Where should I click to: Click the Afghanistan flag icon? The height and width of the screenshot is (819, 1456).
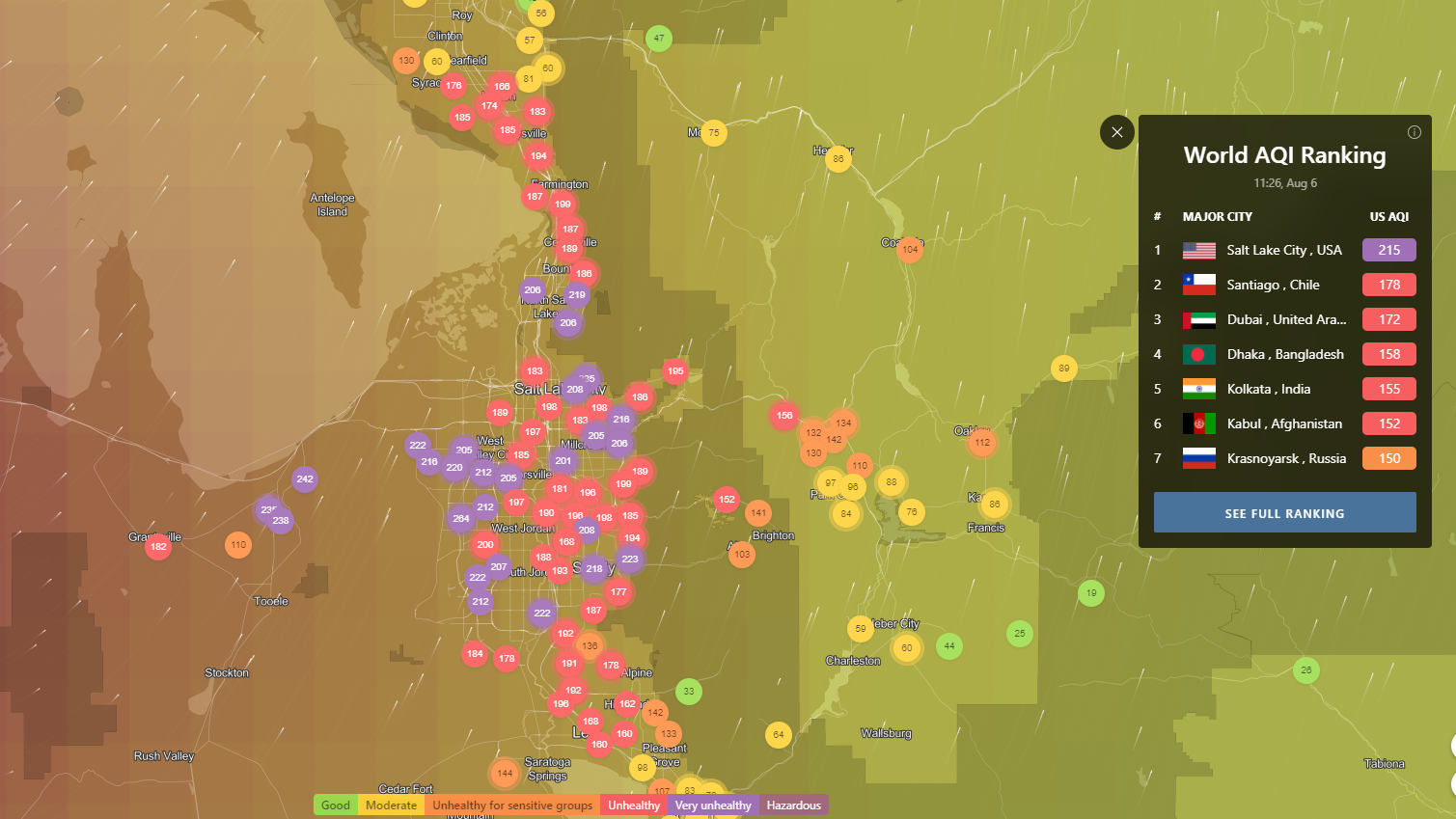click(1199, 423)
